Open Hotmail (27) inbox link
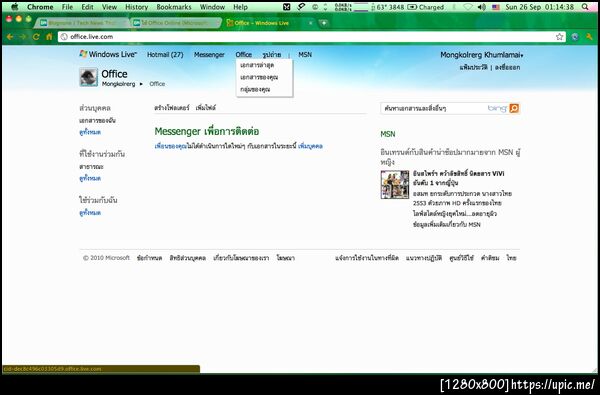The width and height of the screenshot is (600, 395). pyautogui.click(x=165, y=55)
